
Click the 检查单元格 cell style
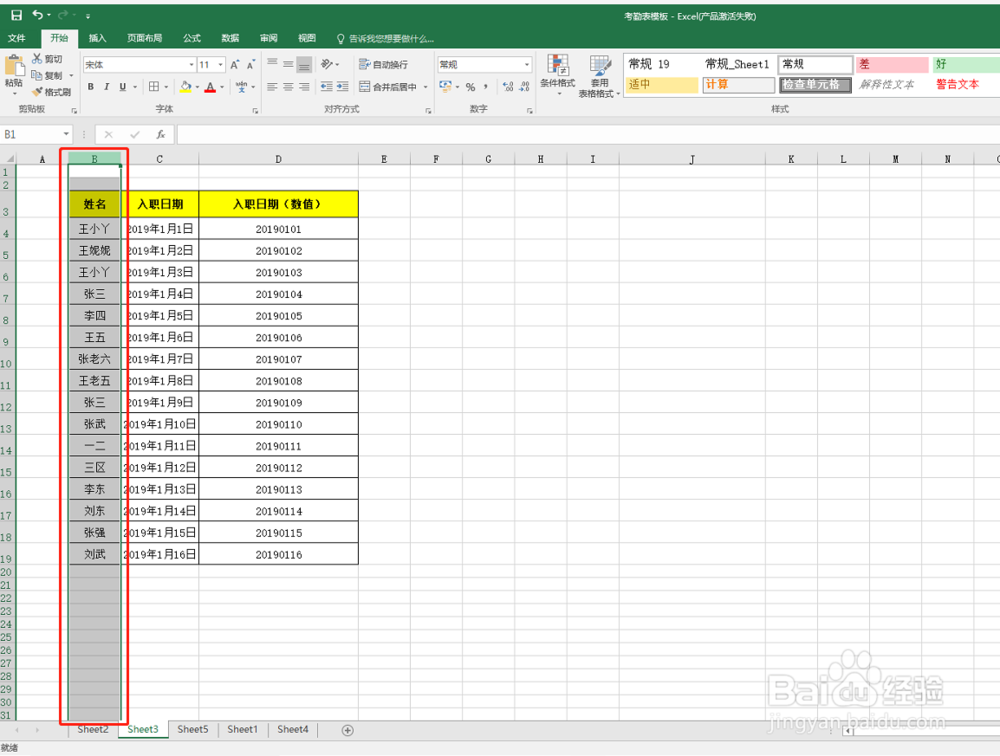pos(815,85)
